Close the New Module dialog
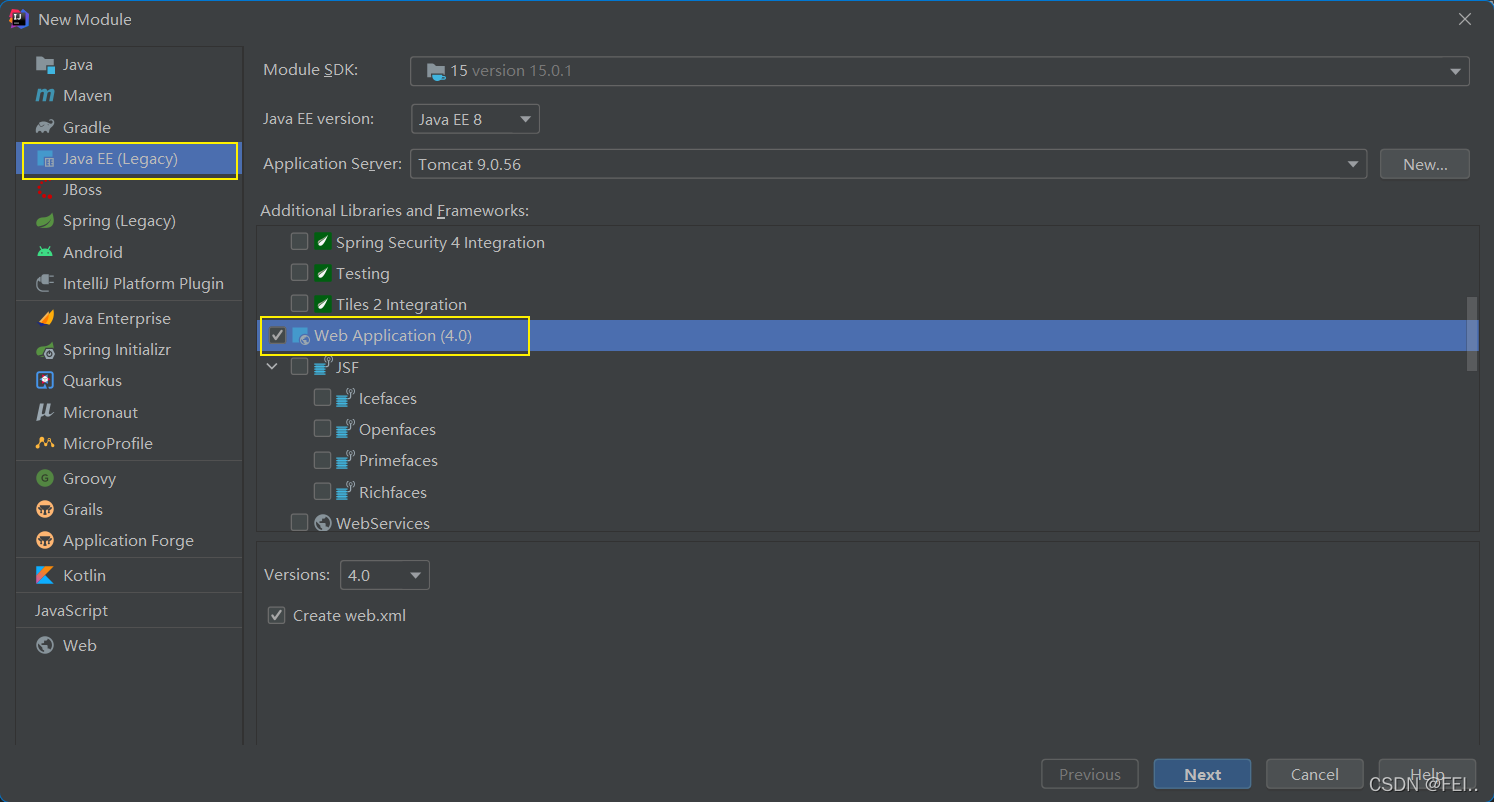The width and height of the screenshot is (1494, 802). (x=1465, y=19)
